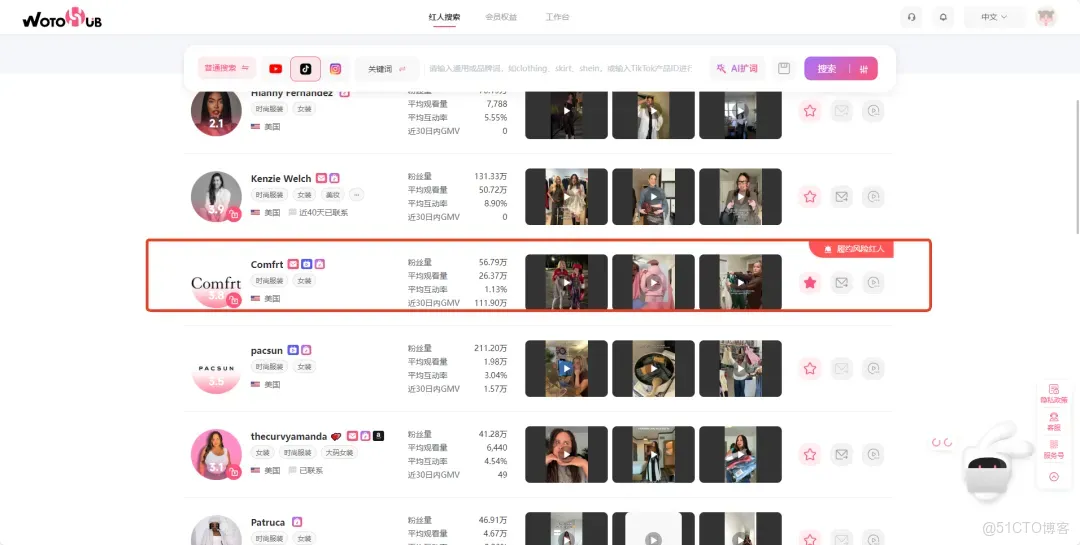Select the YouTube platform icon
This screenshot has width=1080, height=545.
point(276,69)
